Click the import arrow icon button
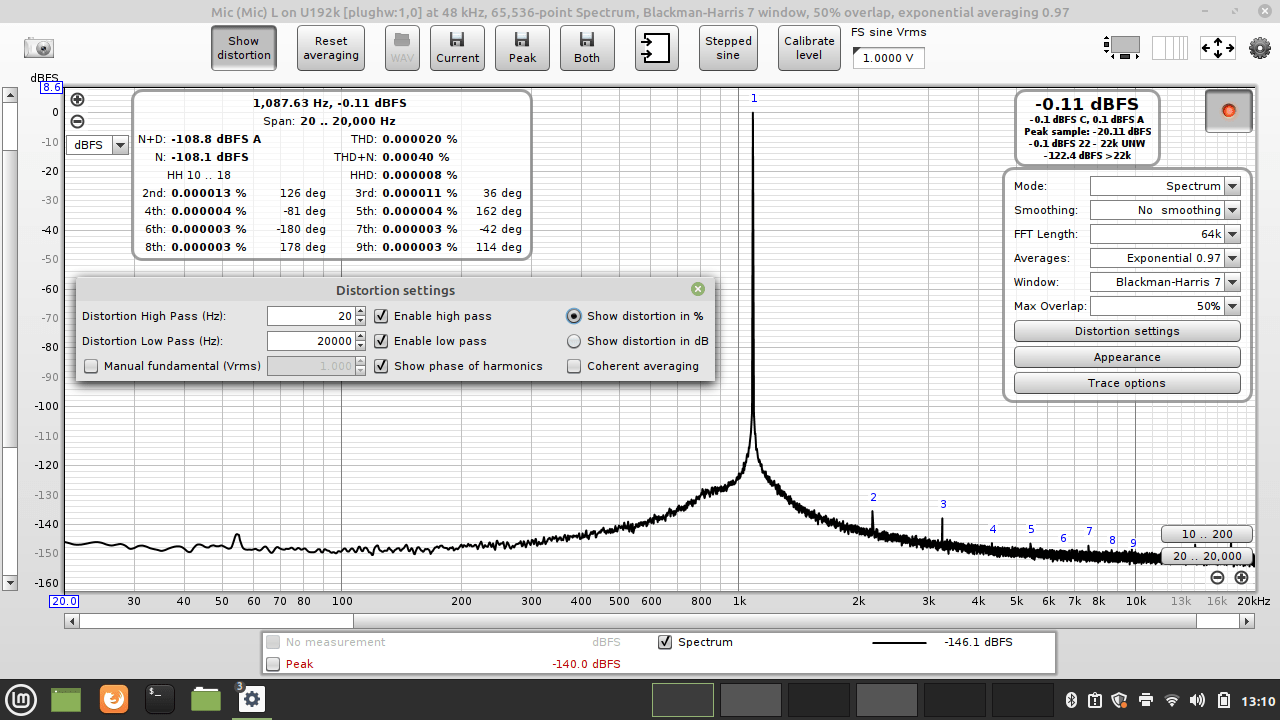1280x720 pixels. [655, 48]
